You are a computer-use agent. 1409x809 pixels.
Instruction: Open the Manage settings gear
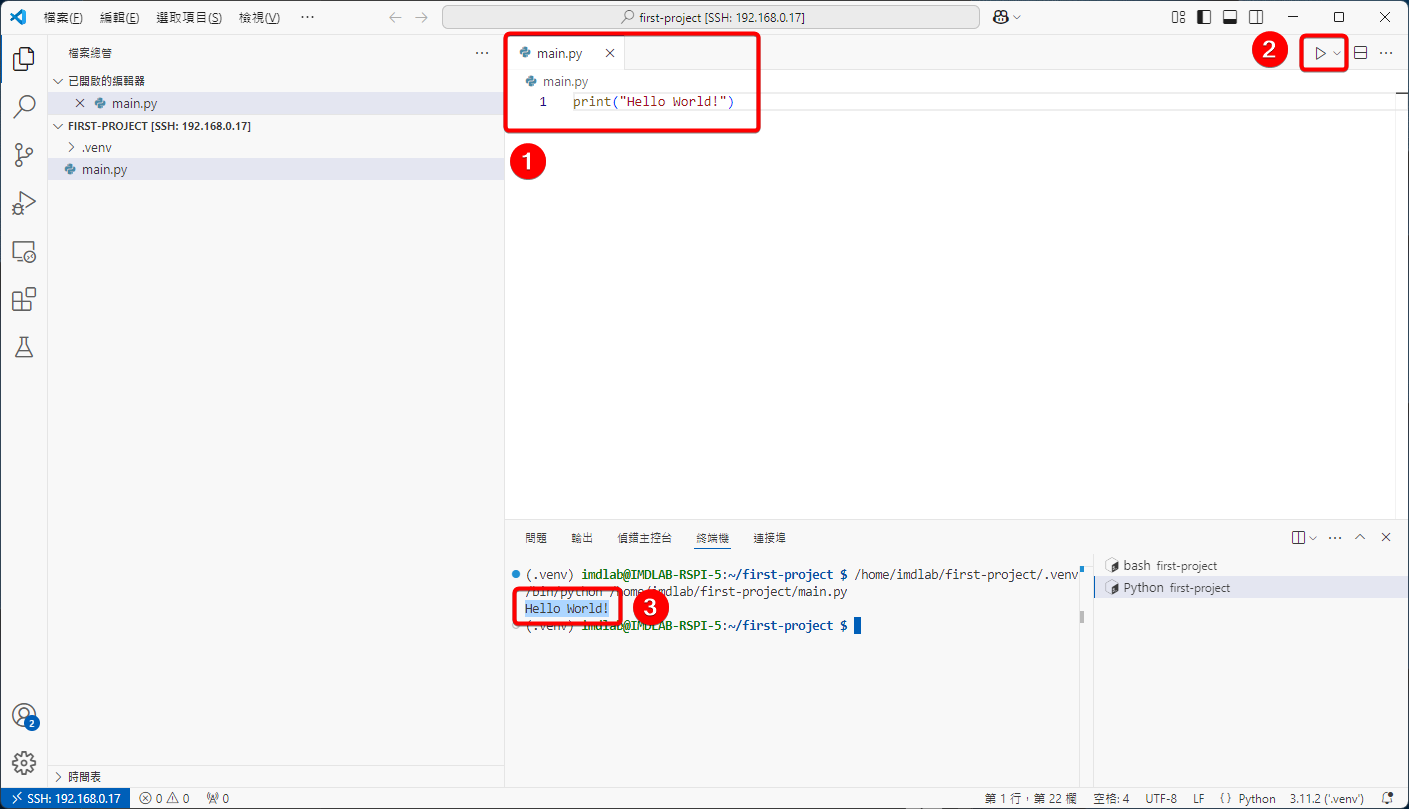click(24, 762)
